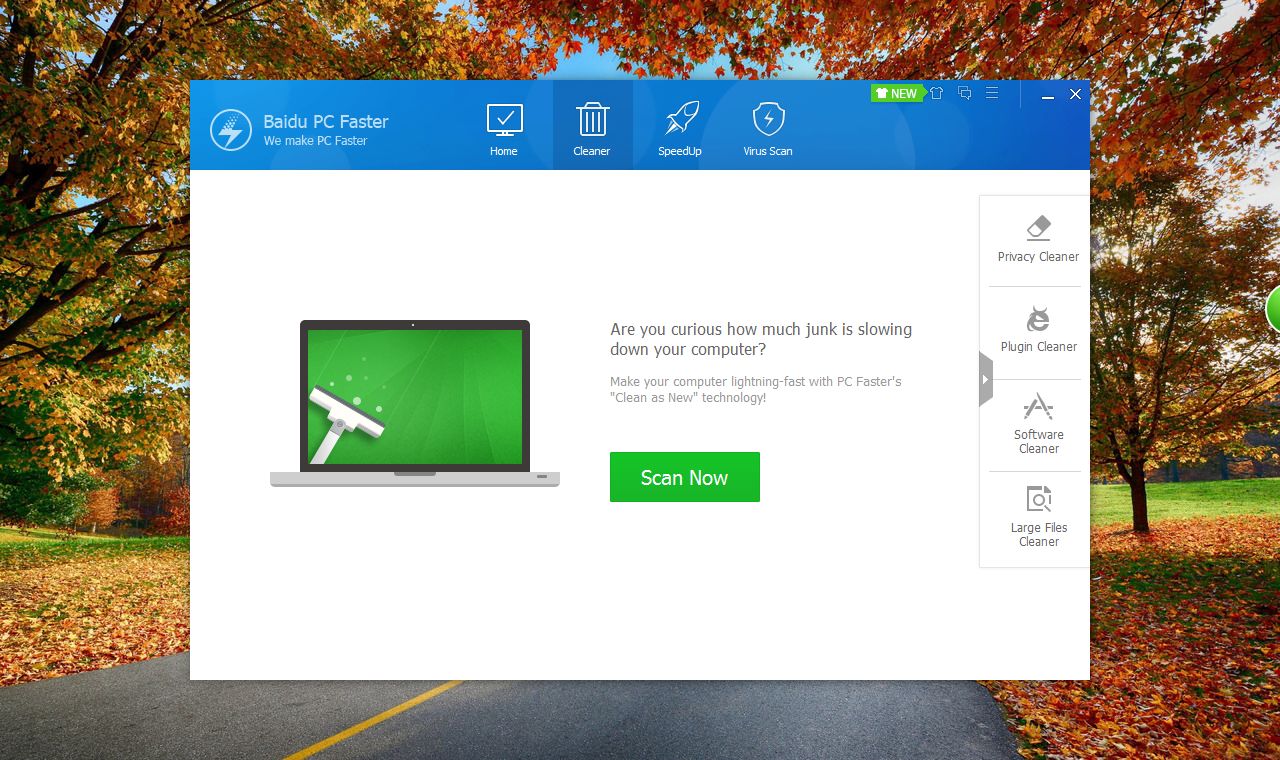Open the Home tab

click(x=504, y=128)
